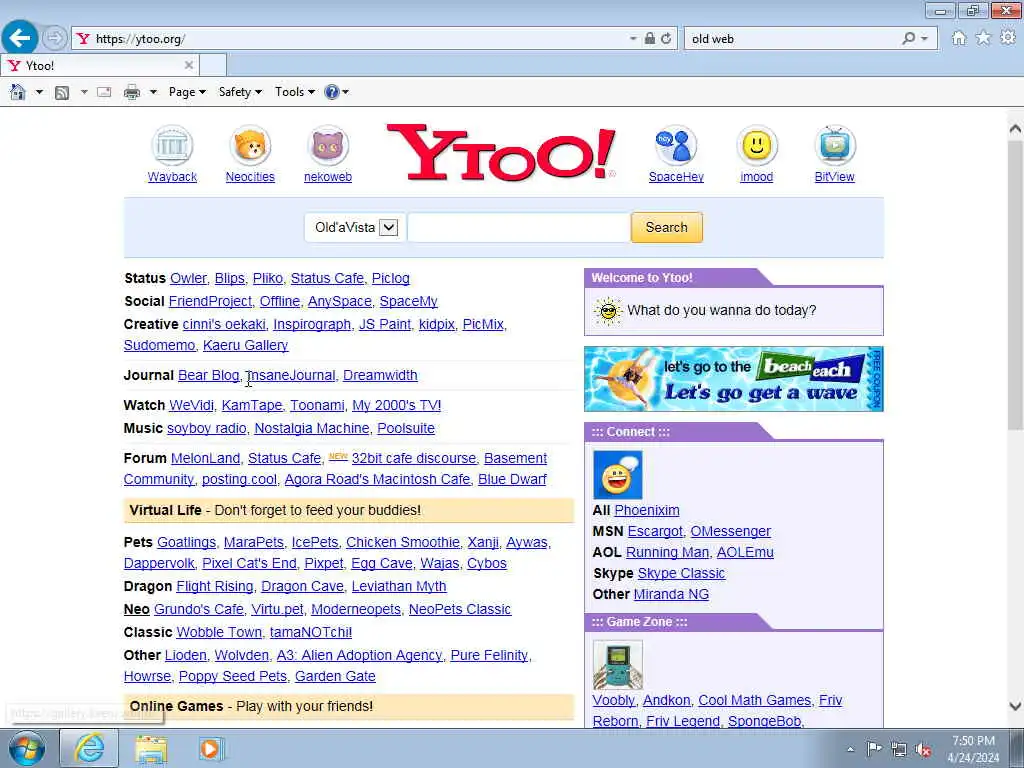This screenshot has width=1024, height=768.
Task: Show hidden tray icons arrow
Action: pos(850,749)
